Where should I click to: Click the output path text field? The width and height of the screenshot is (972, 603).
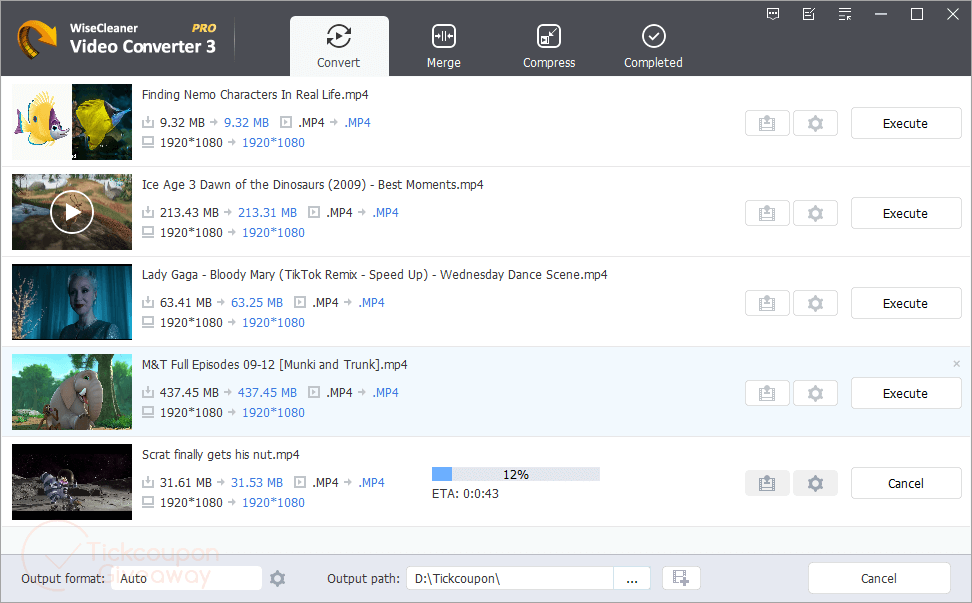[x=509, y=578]
